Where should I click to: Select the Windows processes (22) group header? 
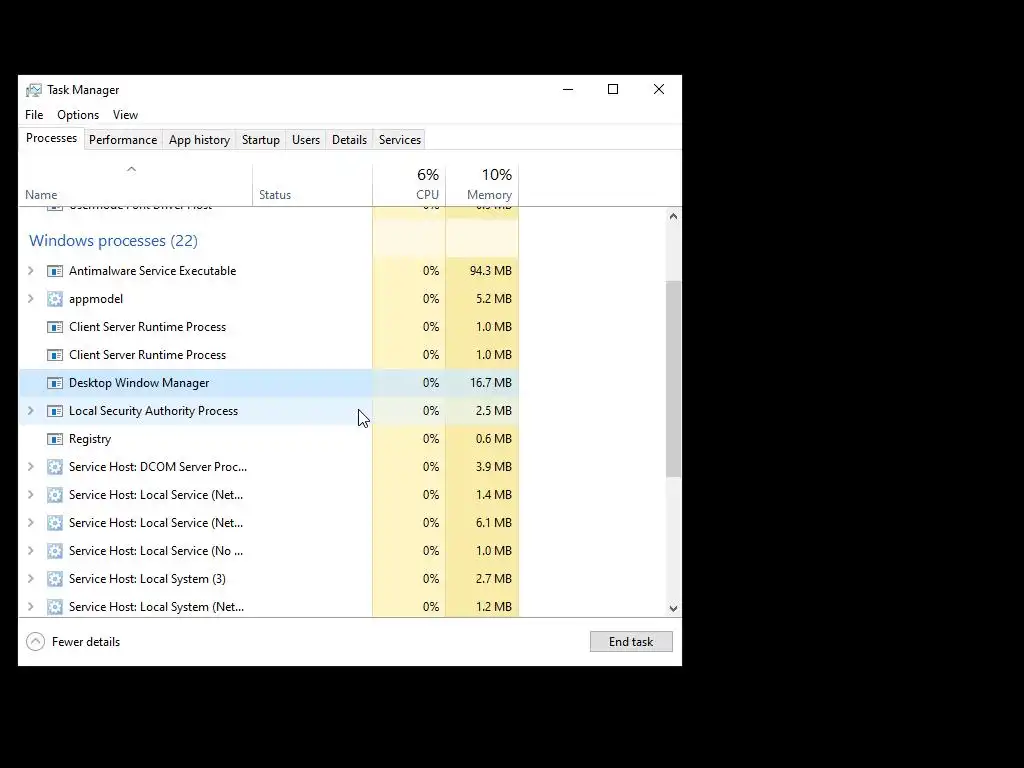click(113, 241)
